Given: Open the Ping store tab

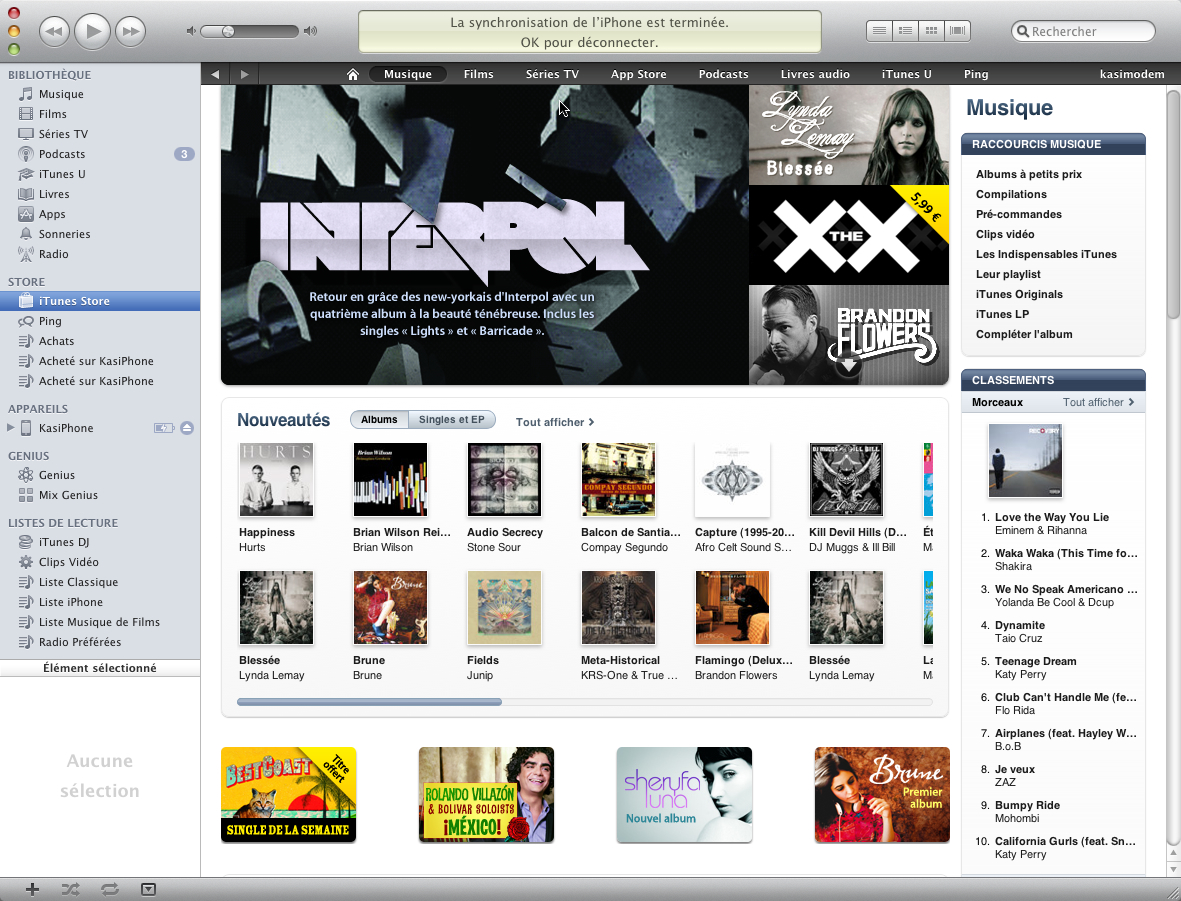Looking at the screenshot, I should [x=975, y=74].
